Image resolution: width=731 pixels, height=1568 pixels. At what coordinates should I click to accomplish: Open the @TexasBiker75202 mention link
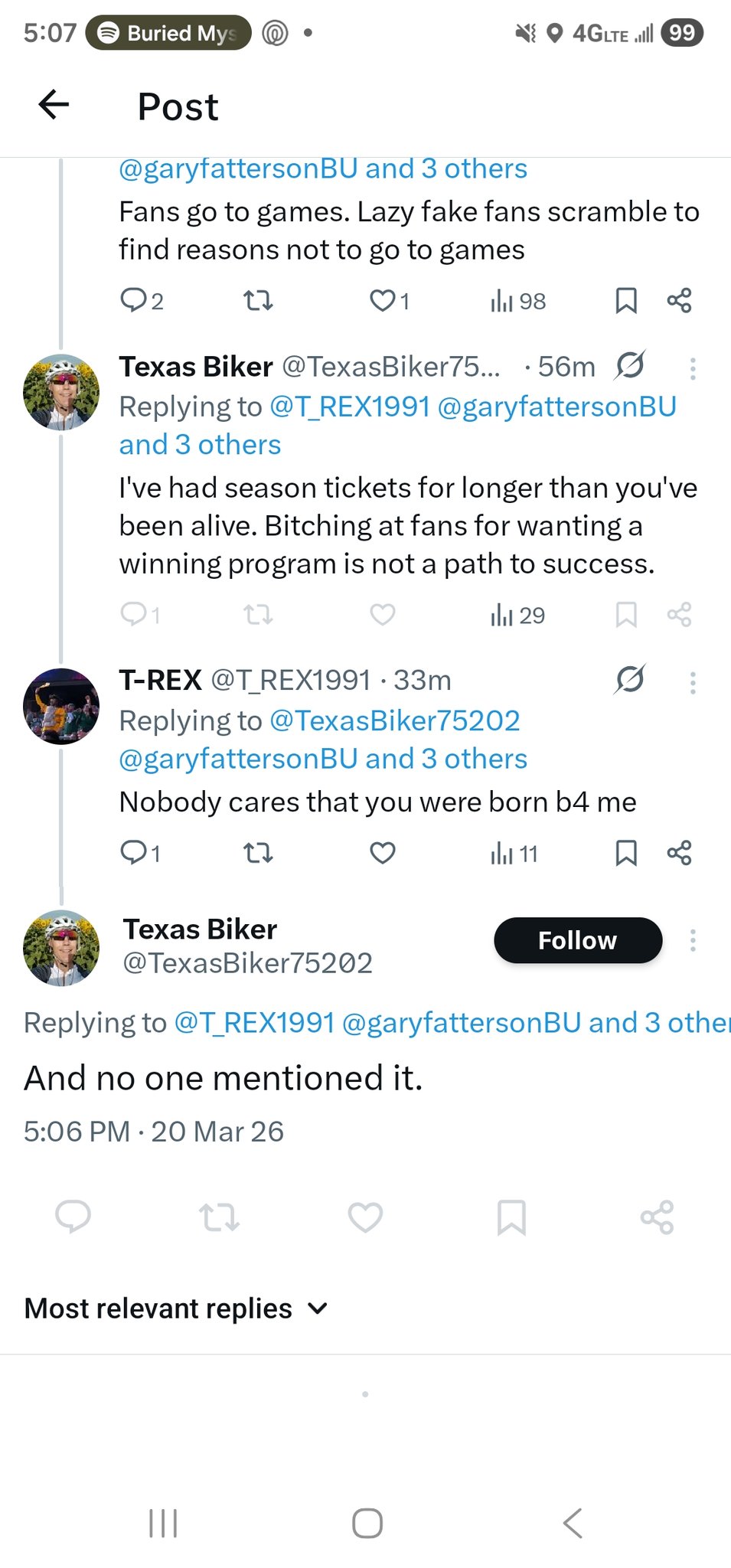[395, 720]
